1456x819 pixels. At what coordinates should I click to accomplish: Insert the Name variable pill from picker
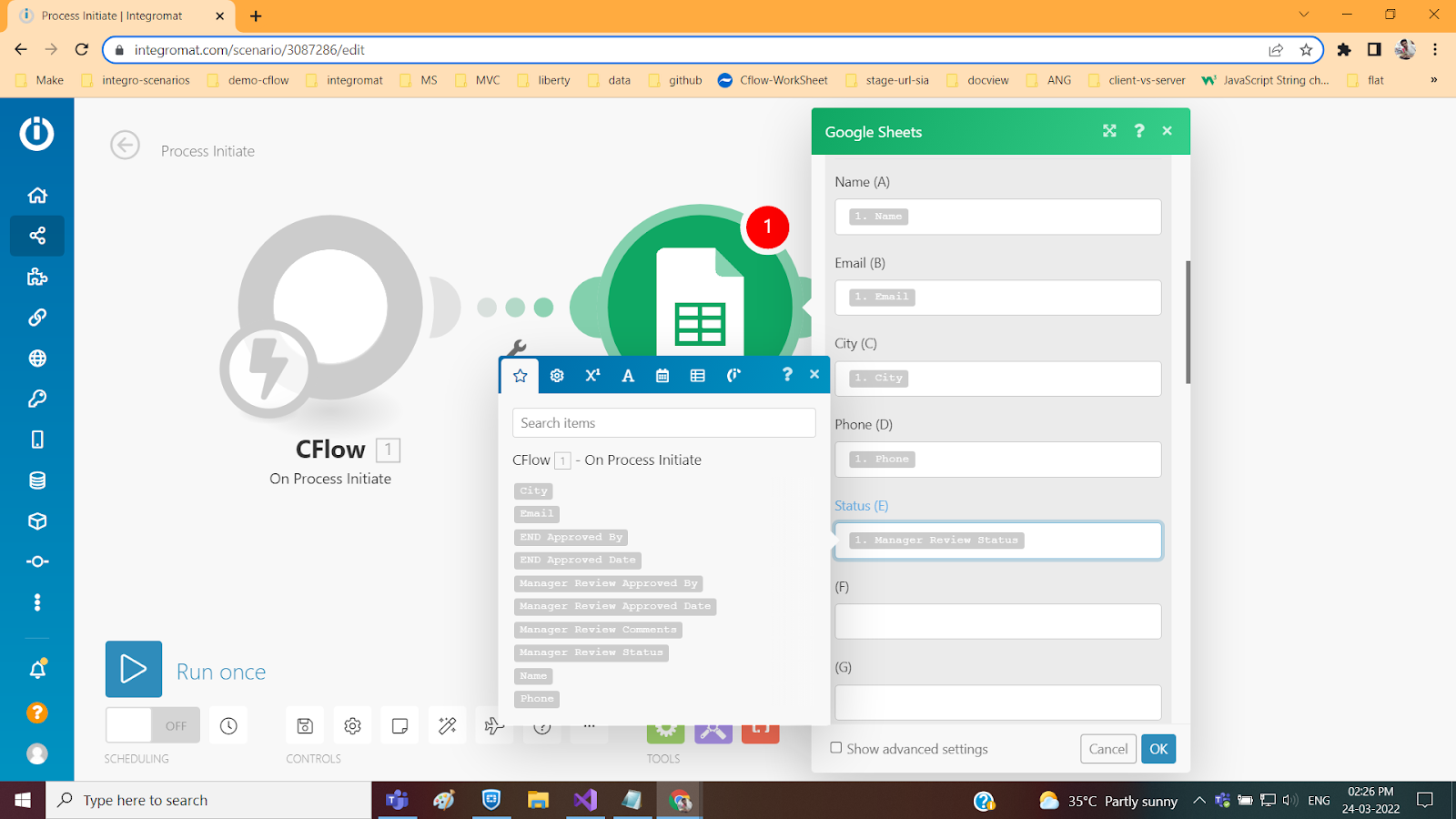click(533, 676)
